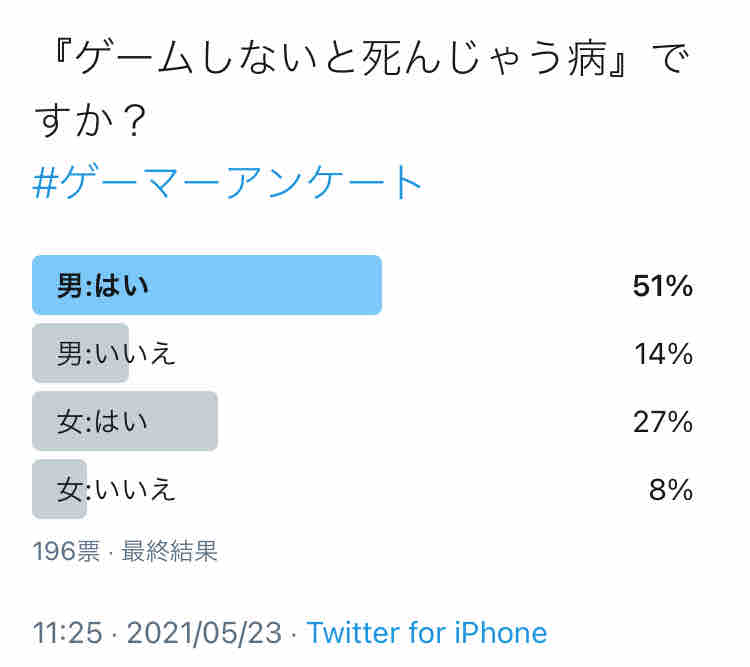Click the 14% result value
750x667 pixels.
pos(663,354)
